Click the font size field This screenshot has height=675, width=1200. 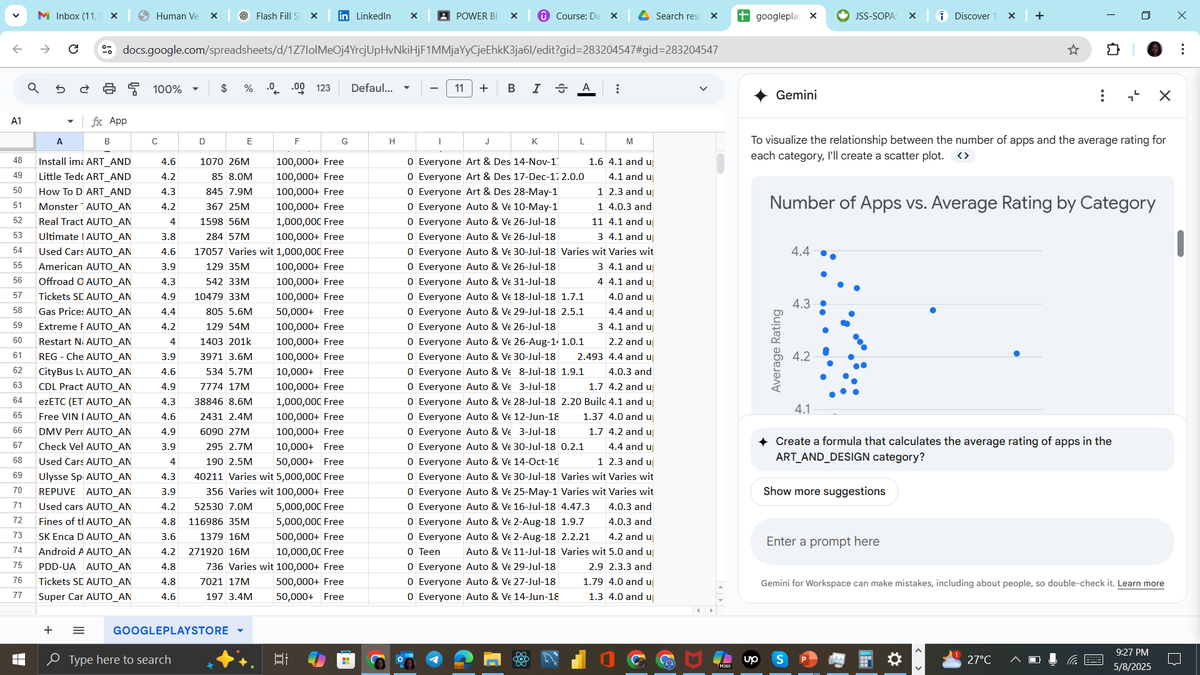coord(459,89)
